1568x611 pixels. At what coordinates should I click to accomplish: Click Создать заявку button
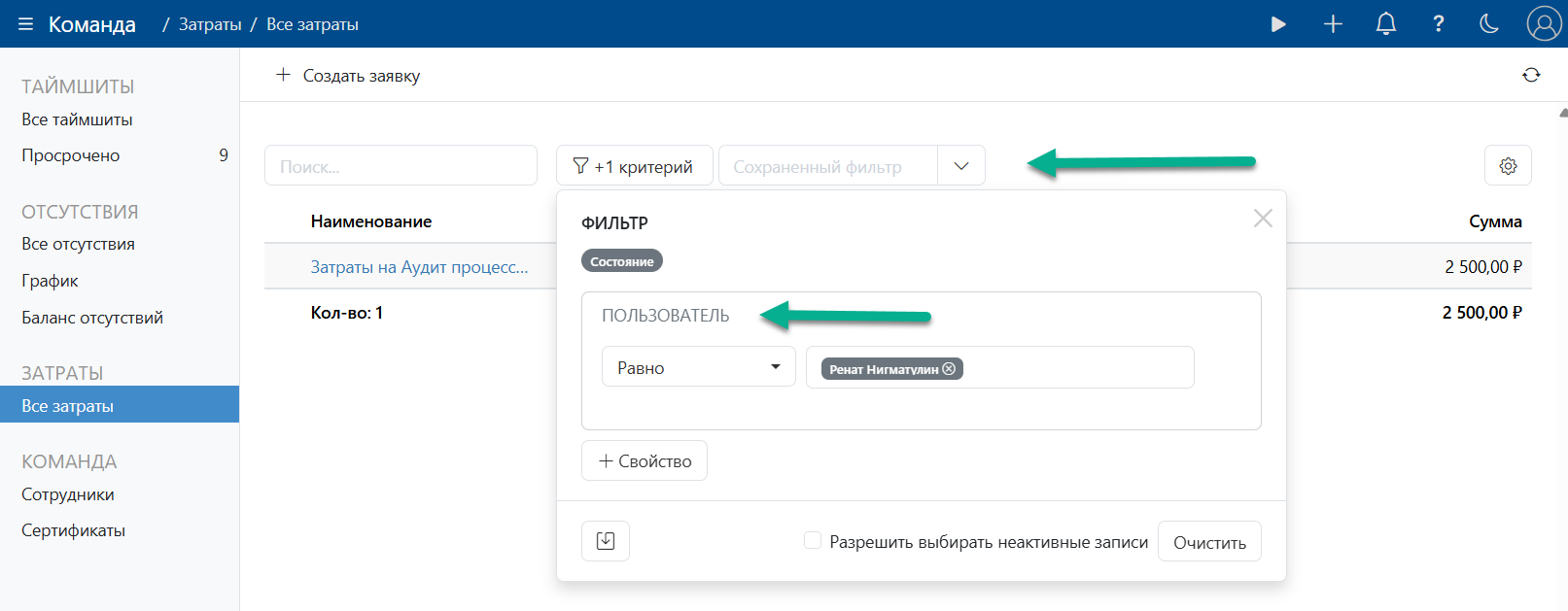click(x=348, y=75)
